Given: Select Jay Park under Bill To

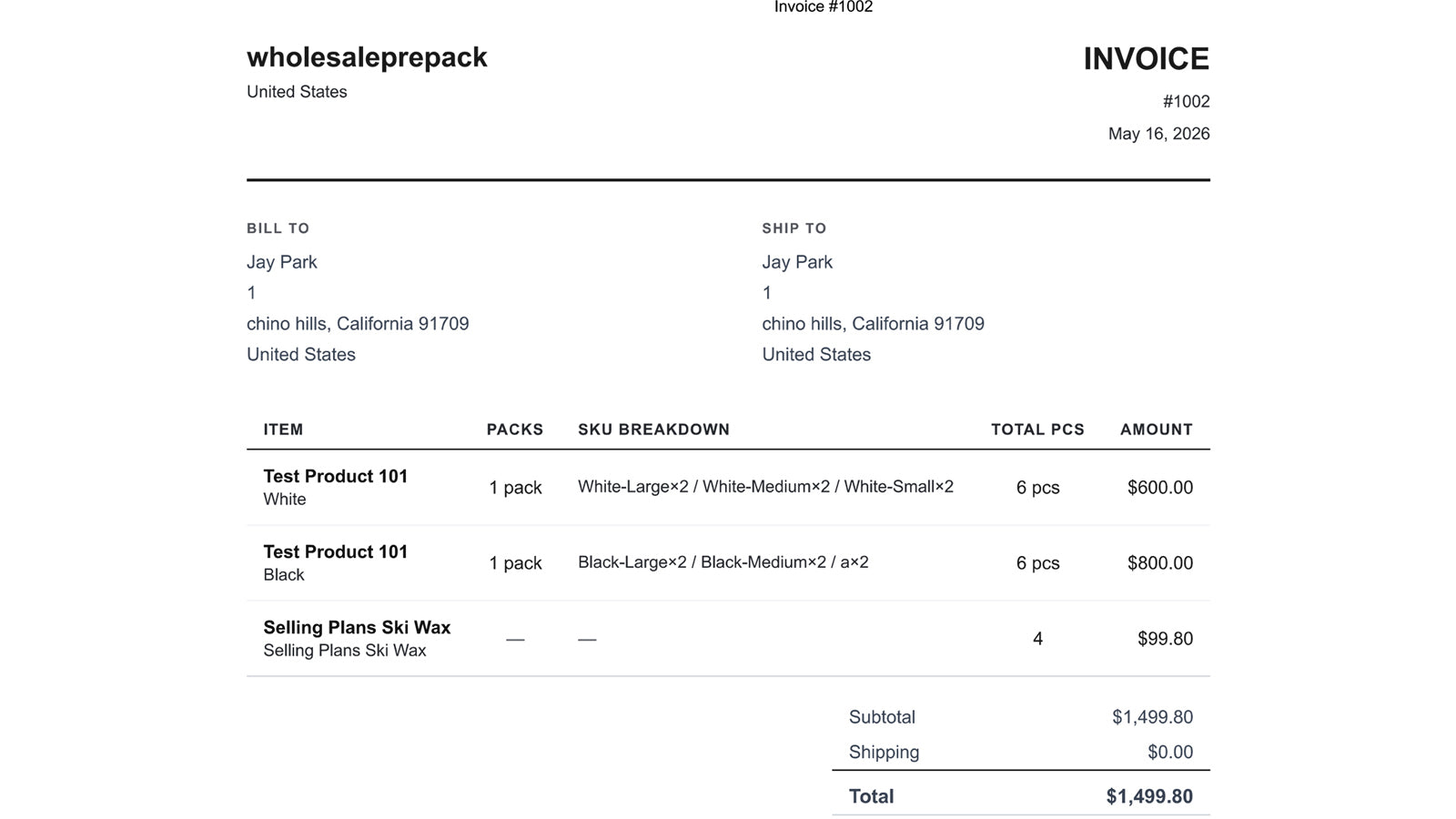Looking at the screenshot, I should 281,262.
